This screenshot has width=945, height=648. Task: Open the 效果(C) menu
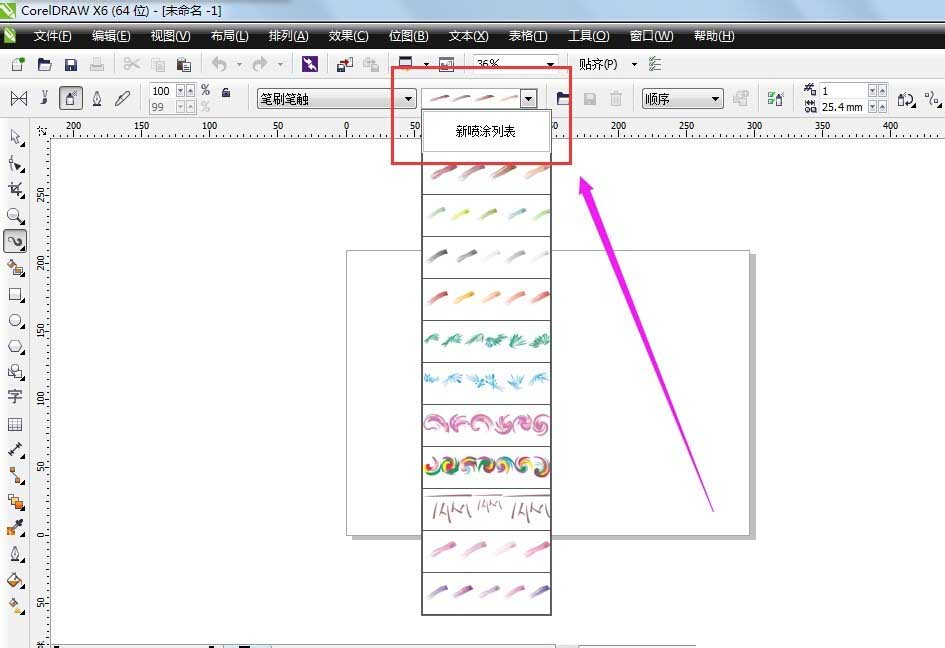pos(348,36)
